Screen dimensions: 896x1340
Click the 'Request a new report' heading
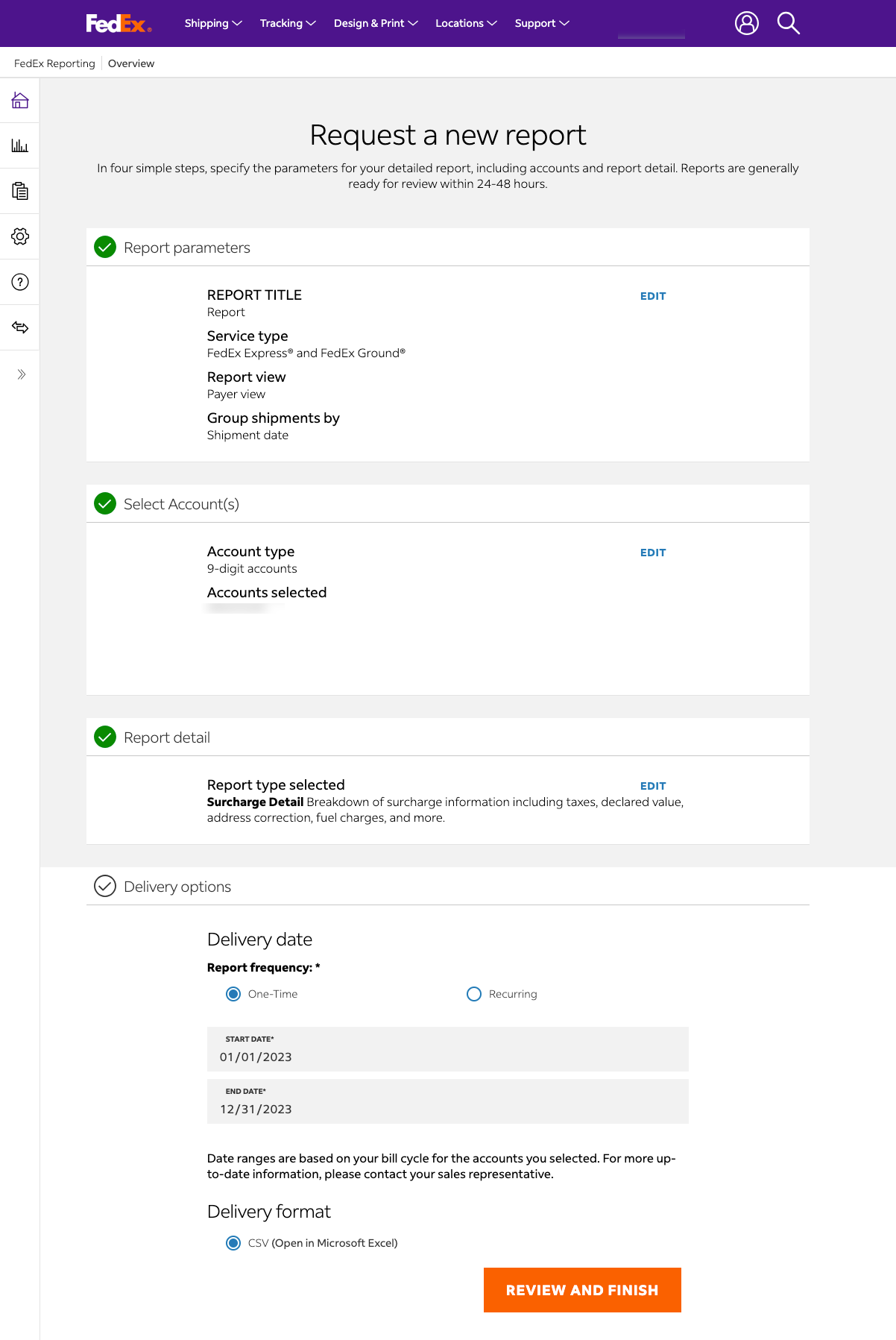(x=447, y=135)
